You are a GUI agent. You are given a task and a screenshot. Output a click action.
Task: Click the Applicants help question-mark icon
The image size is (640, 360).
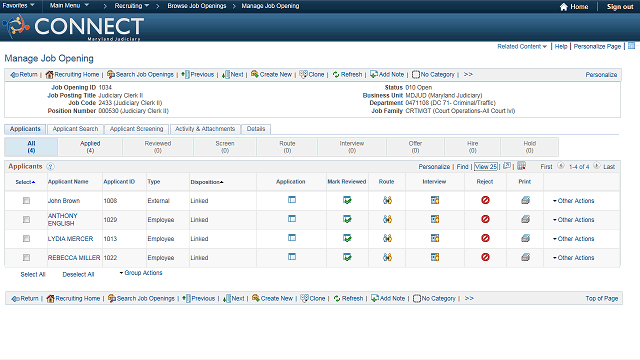[x=50, y=167]
